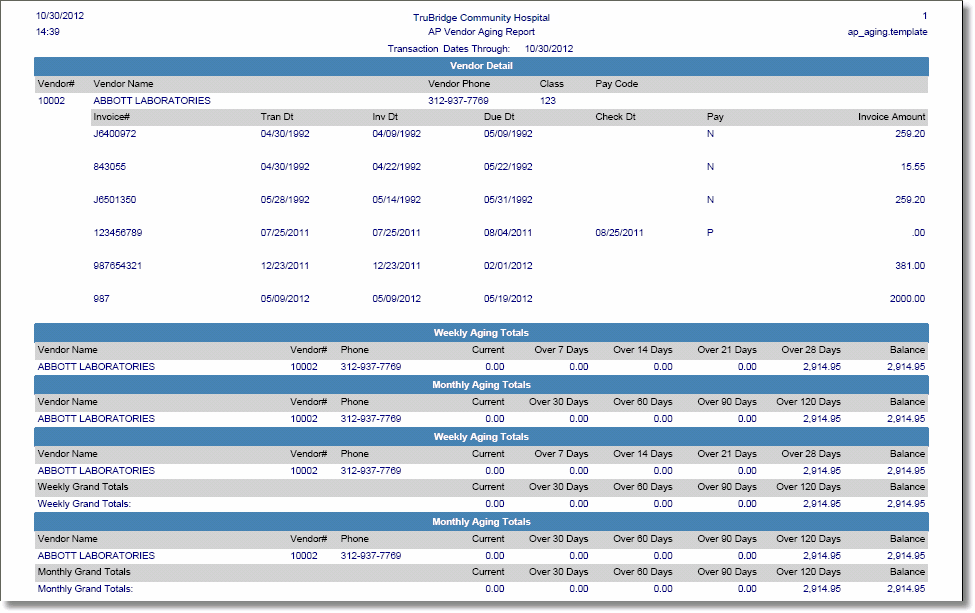
Task: Click check date 08/25/2011
Action: [619, 233]
